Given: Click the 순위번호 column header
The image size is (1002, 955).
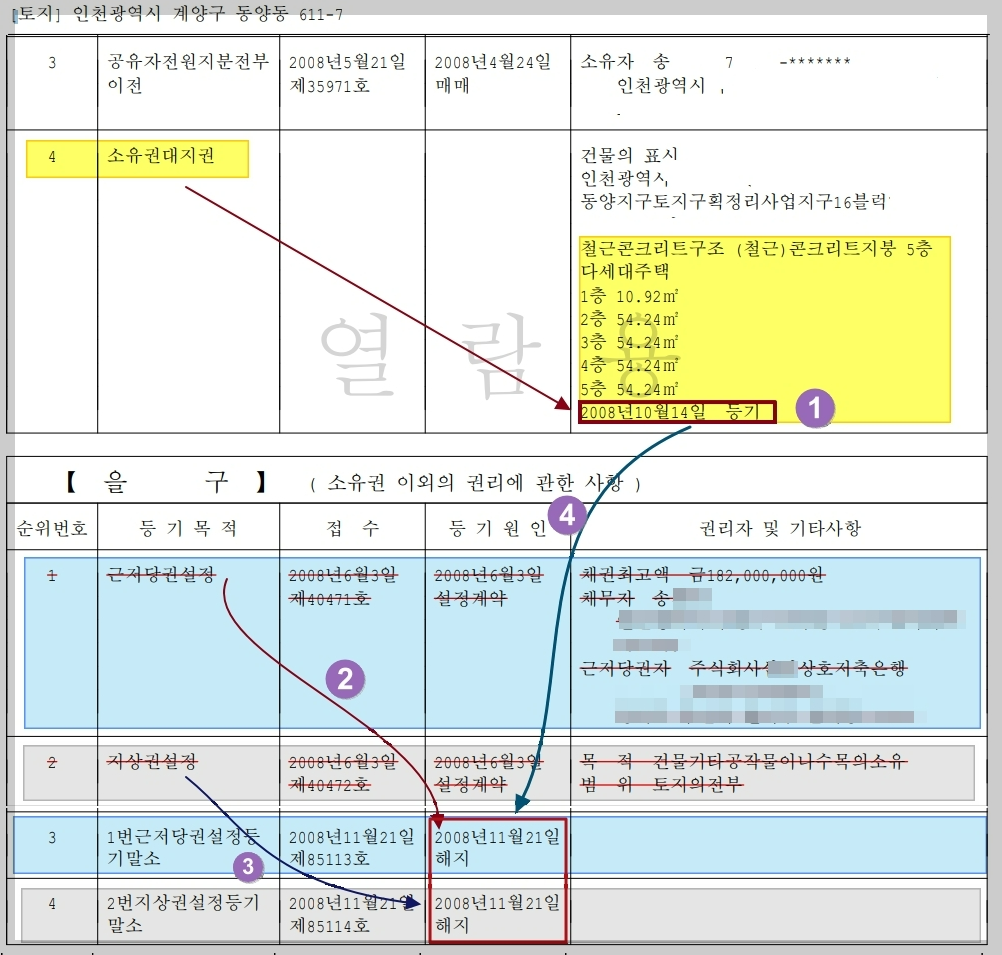Looking at the screenshot, I should (52, 528).
